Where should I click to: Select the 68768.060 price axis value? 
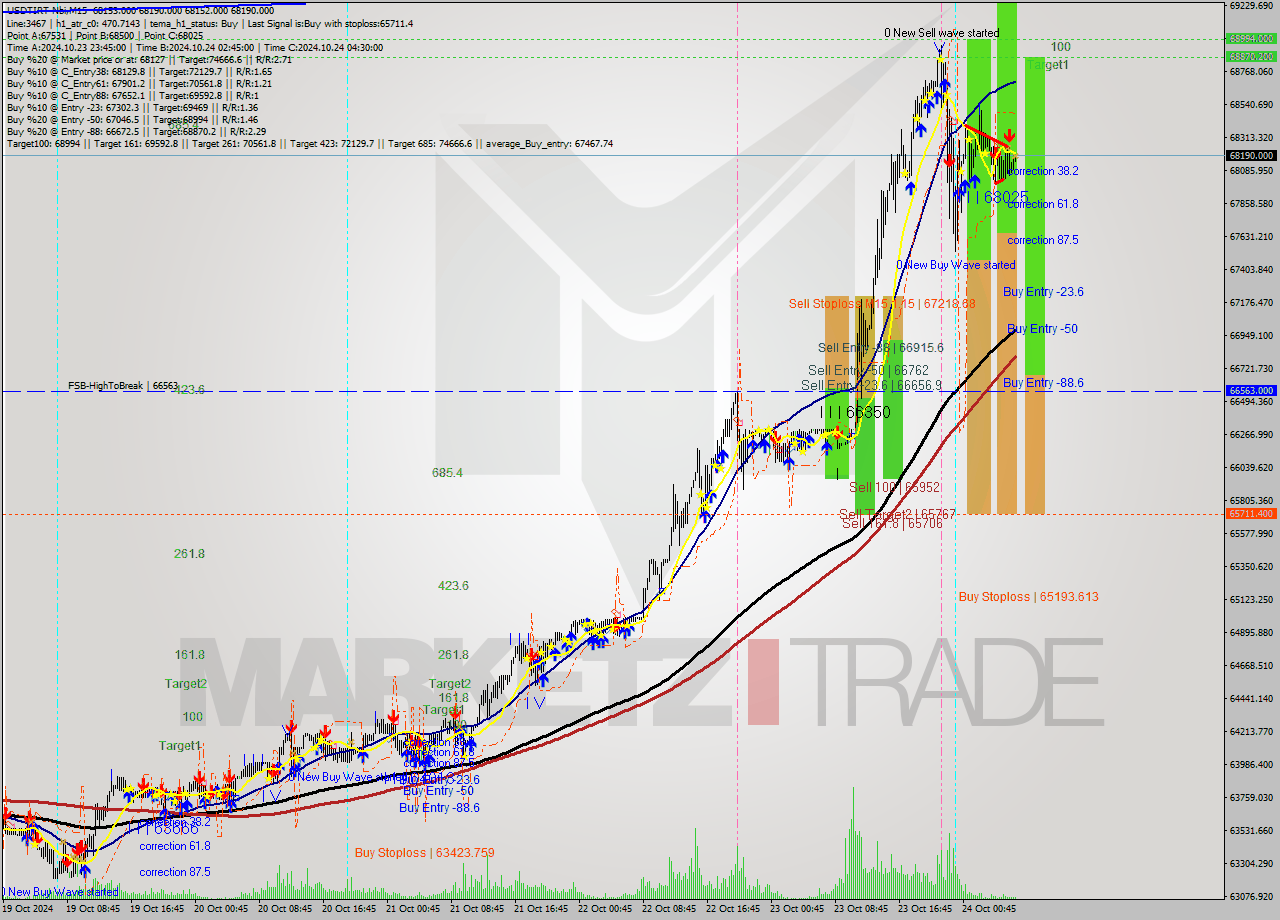click(x=1251, y=71)
